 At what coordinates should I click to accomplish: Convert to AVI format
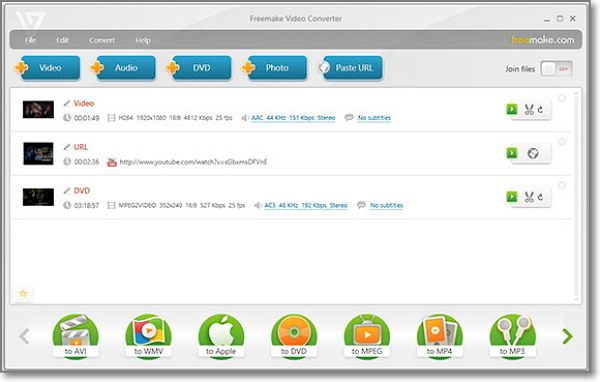coord(75,336)
